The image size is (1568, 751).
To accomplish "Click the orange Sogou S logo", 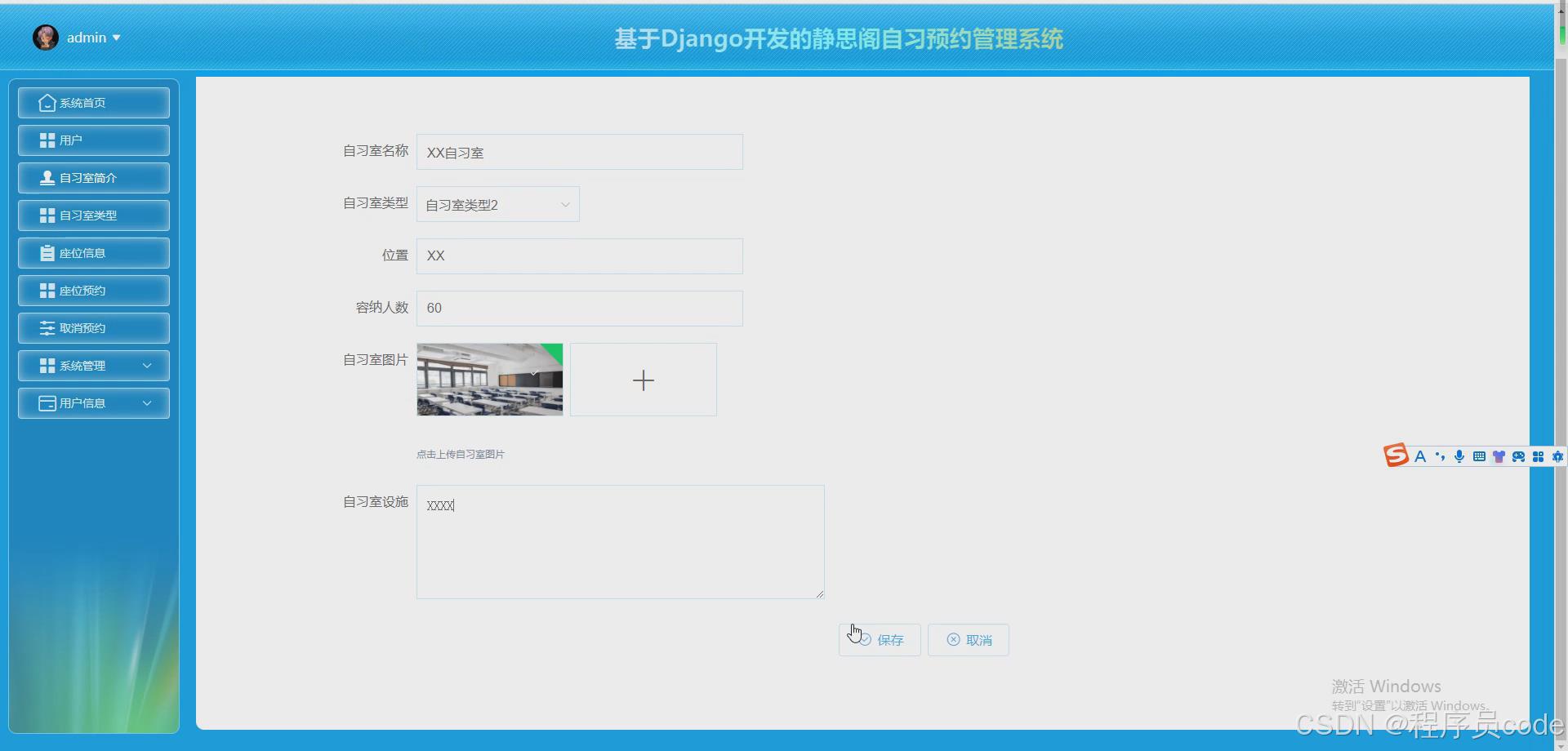I will pos(1395,455).
